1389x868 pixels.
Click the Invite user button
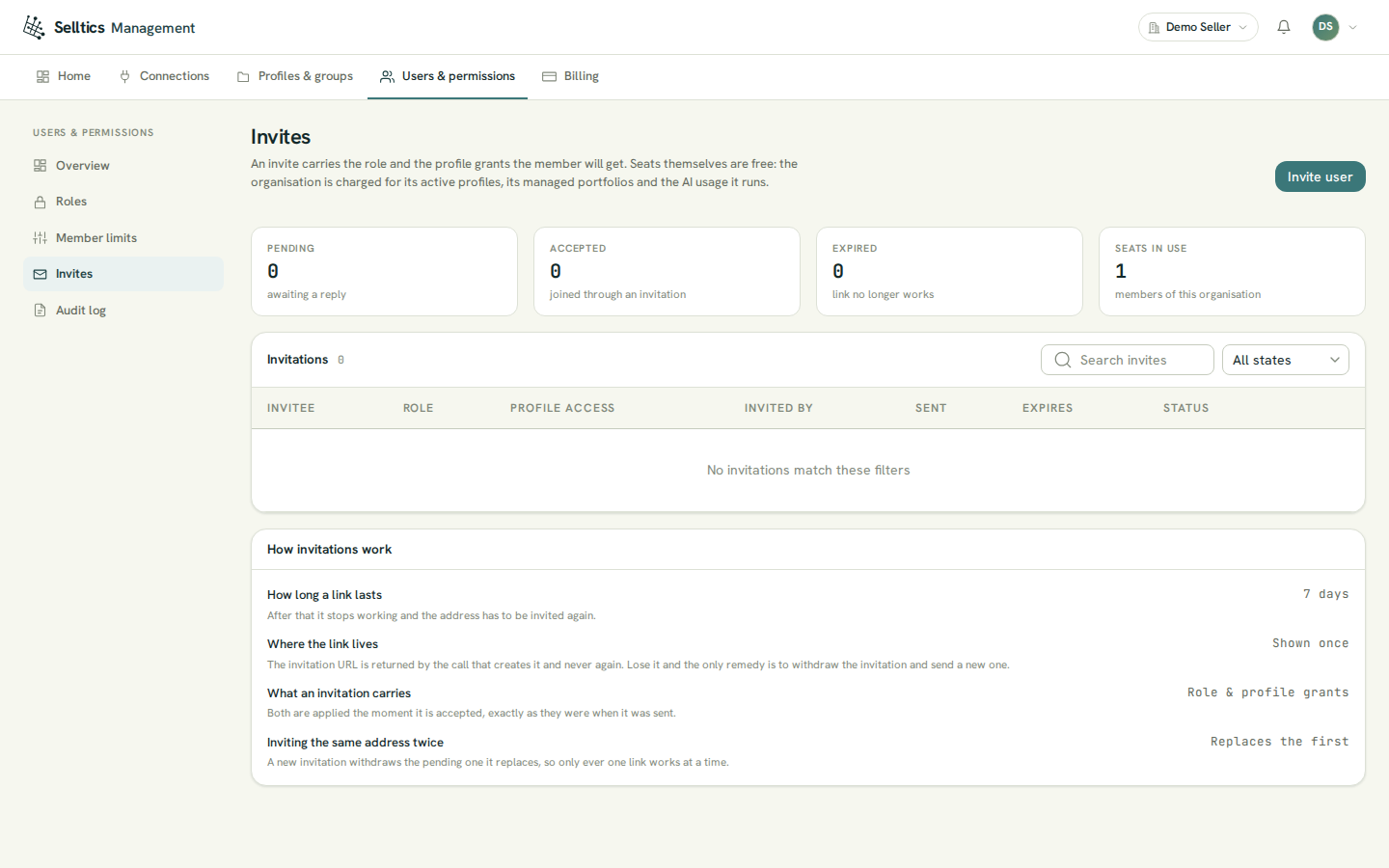(x=1320, y=176)
